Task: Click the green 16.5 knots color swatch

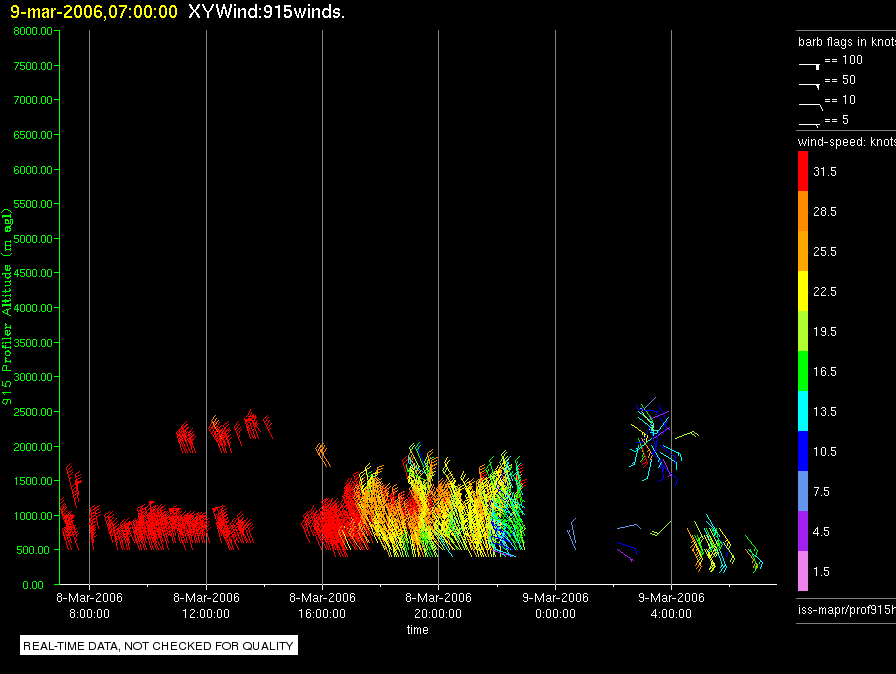Action: point(803,371)
